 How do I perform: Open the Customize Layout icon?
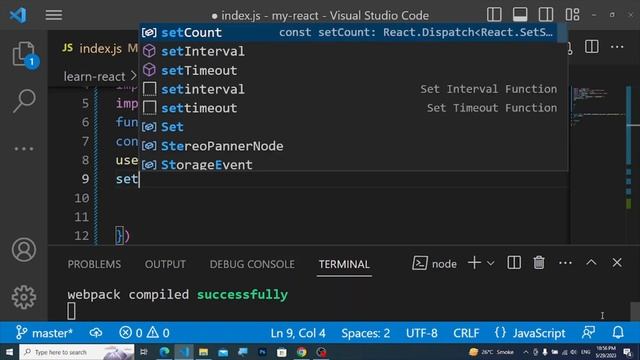pyautogui.click(x=572, y=15)
